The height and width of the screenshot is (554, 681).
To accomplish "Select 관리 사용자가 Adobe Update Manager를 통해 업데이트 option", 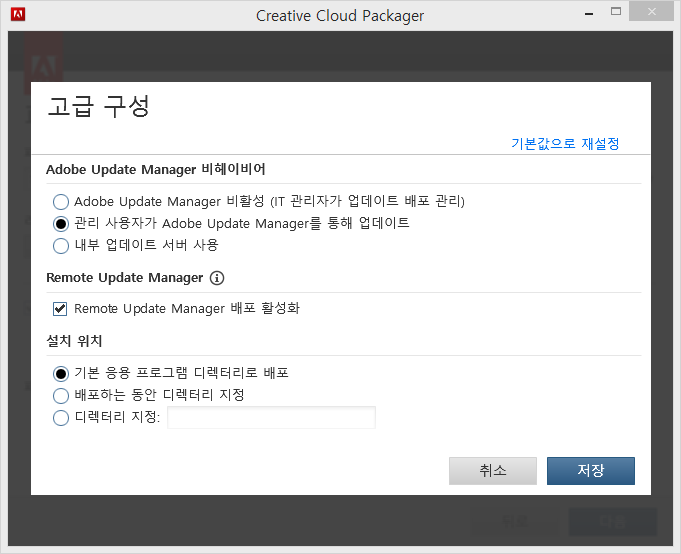I will click(x=61, y=224).
